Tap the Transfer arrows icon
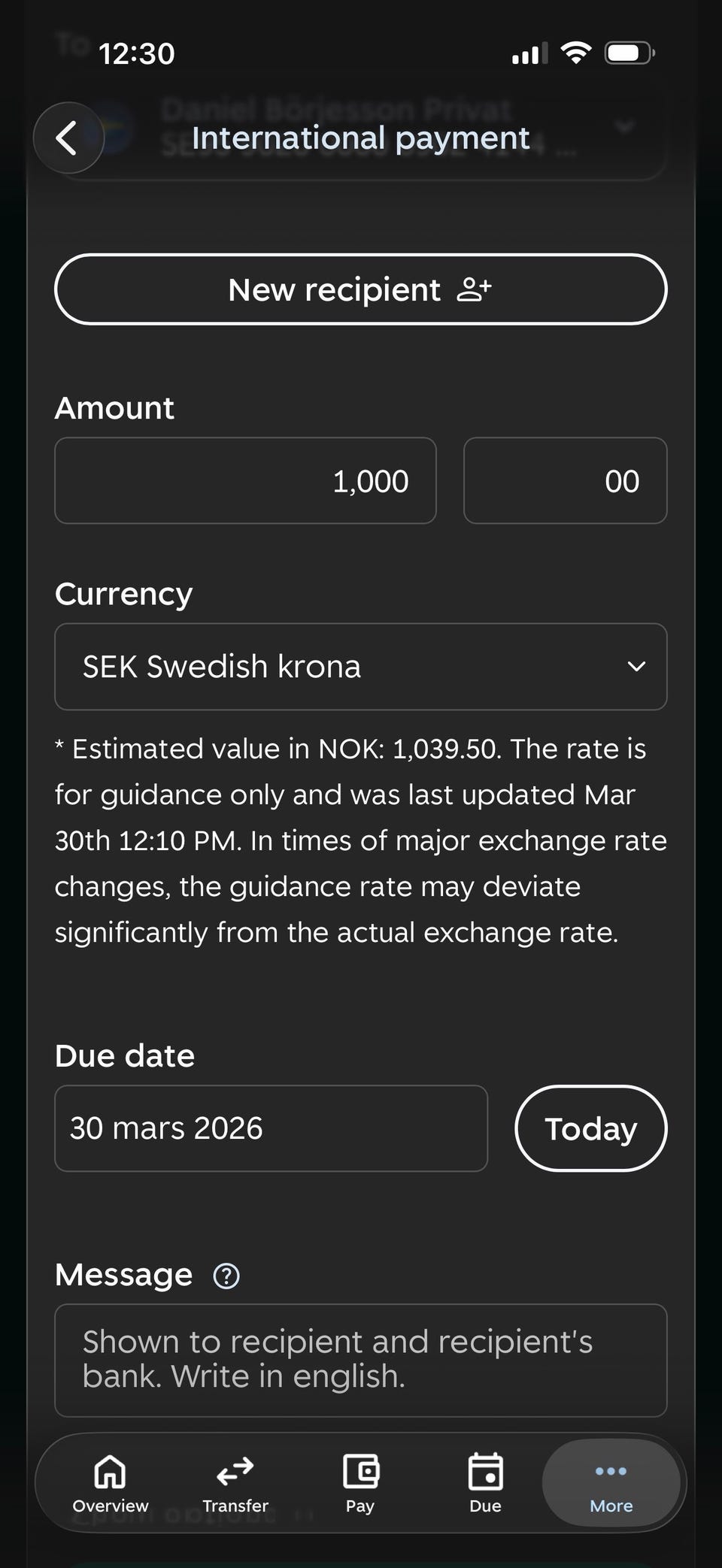Image resolution: width=722 pixels, height=1568 pixels. (235, 1472)
